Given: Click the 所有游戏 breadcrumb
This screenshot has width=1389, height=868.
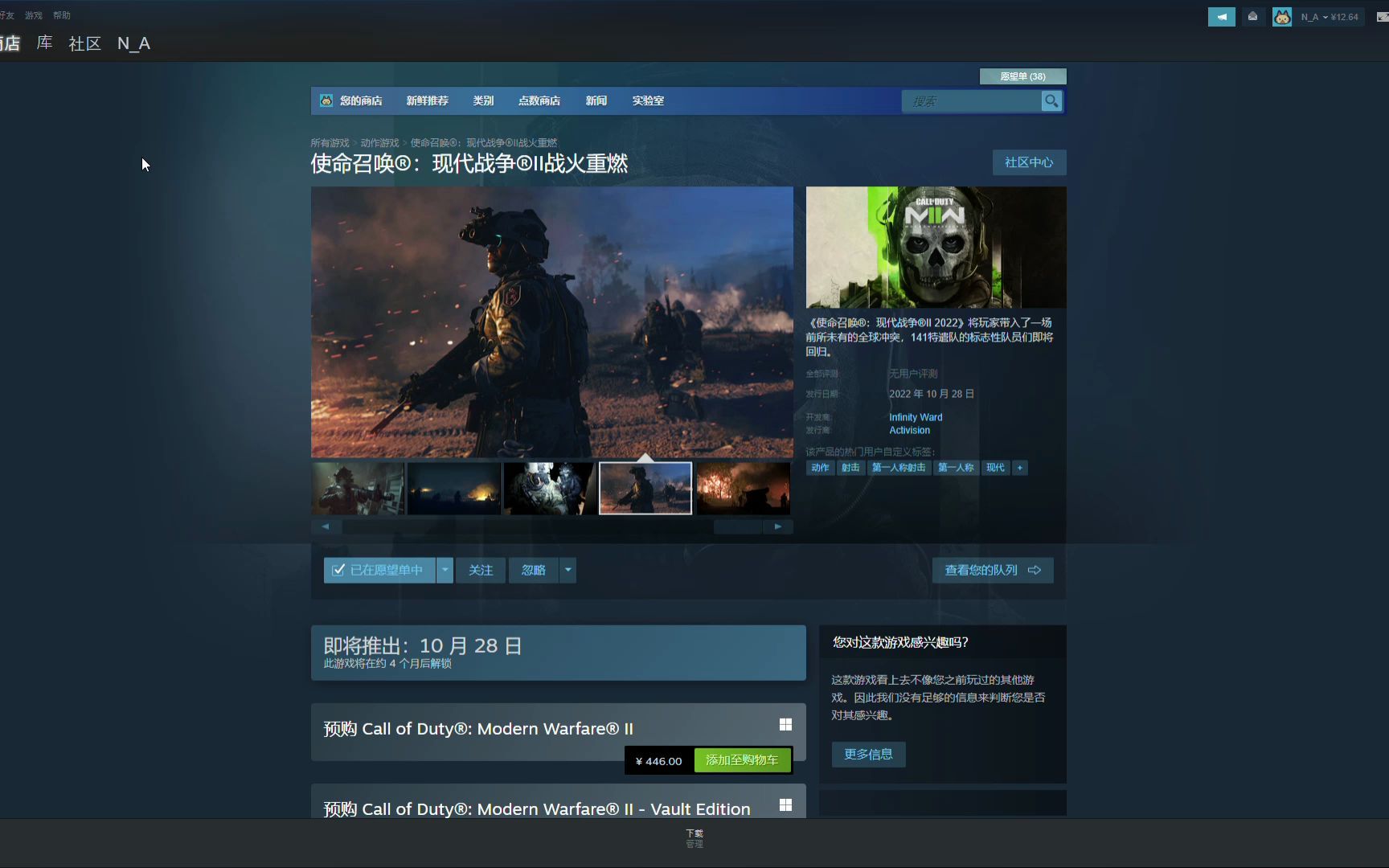Looking at the screenshot, I should [330, 143].
